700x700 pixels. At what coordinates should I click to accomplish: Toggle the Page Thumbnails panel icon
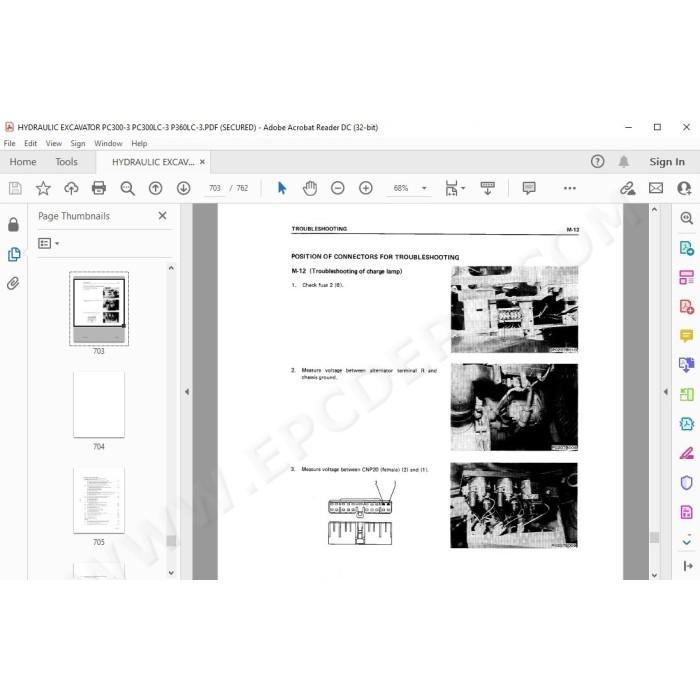pyautogui.click(x=14, y=254)
